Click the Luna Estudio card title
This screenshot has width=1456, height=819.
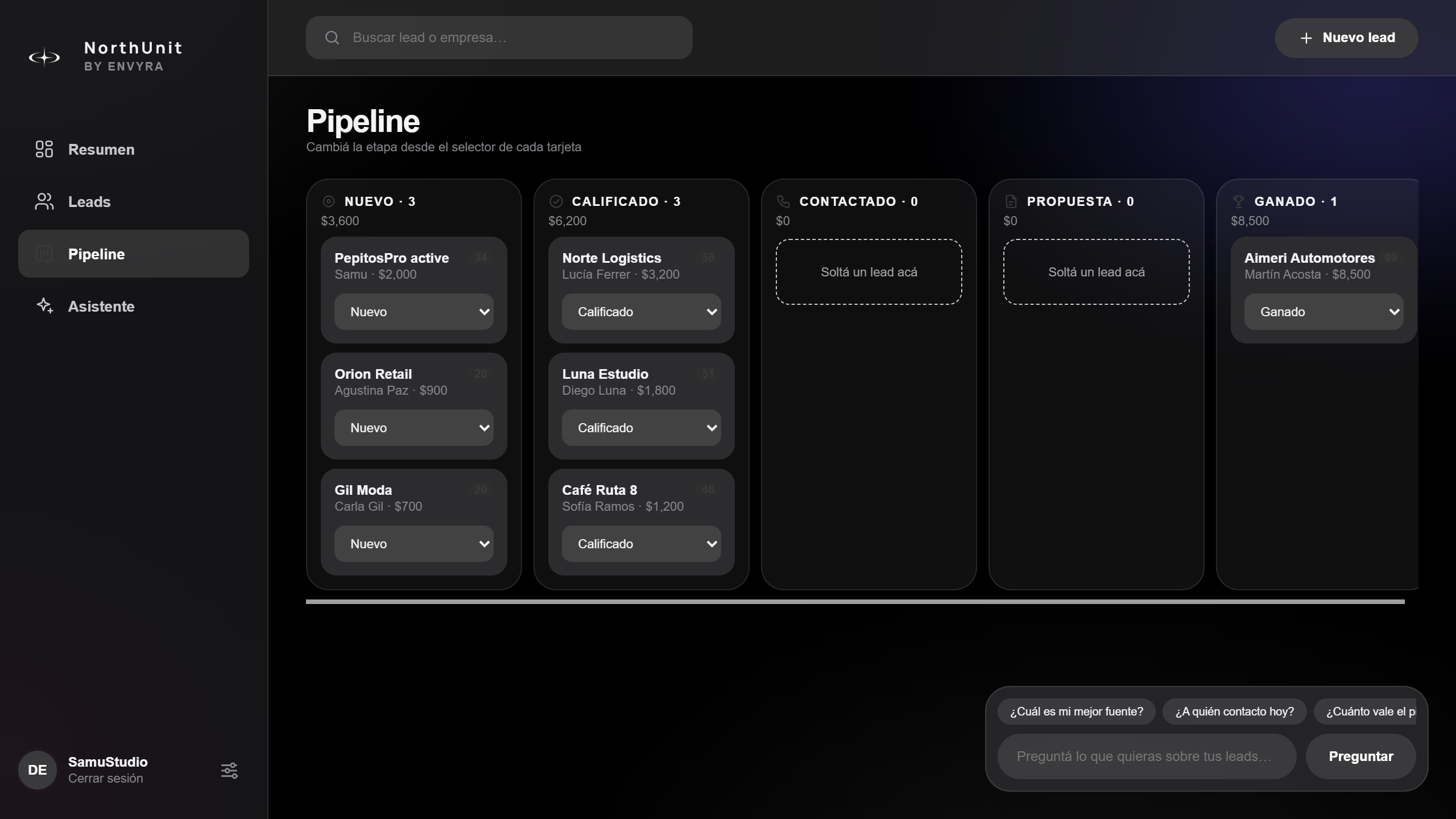pos(605,374)
